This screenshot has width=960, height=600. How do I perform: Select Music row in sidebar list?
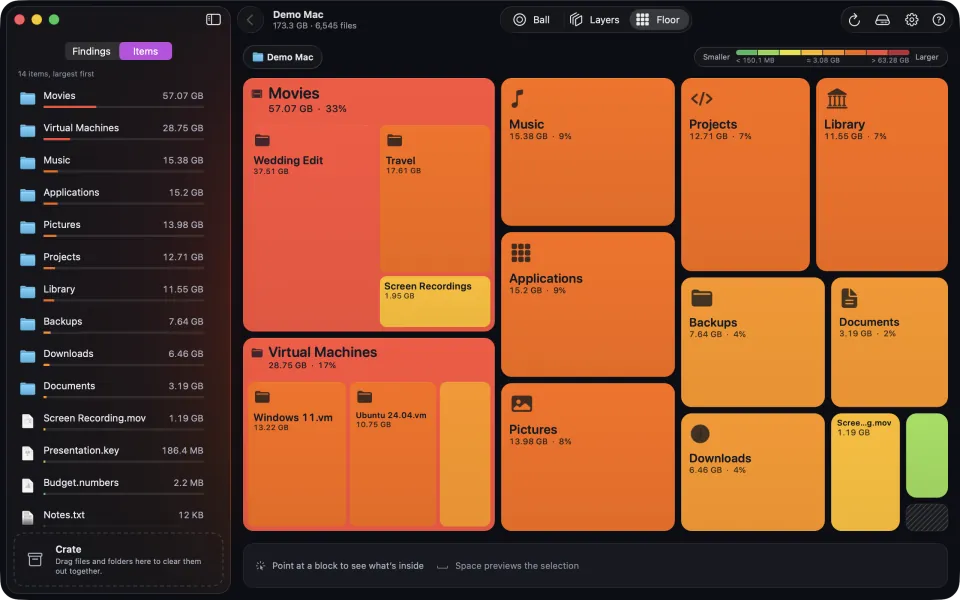point(111,163)
